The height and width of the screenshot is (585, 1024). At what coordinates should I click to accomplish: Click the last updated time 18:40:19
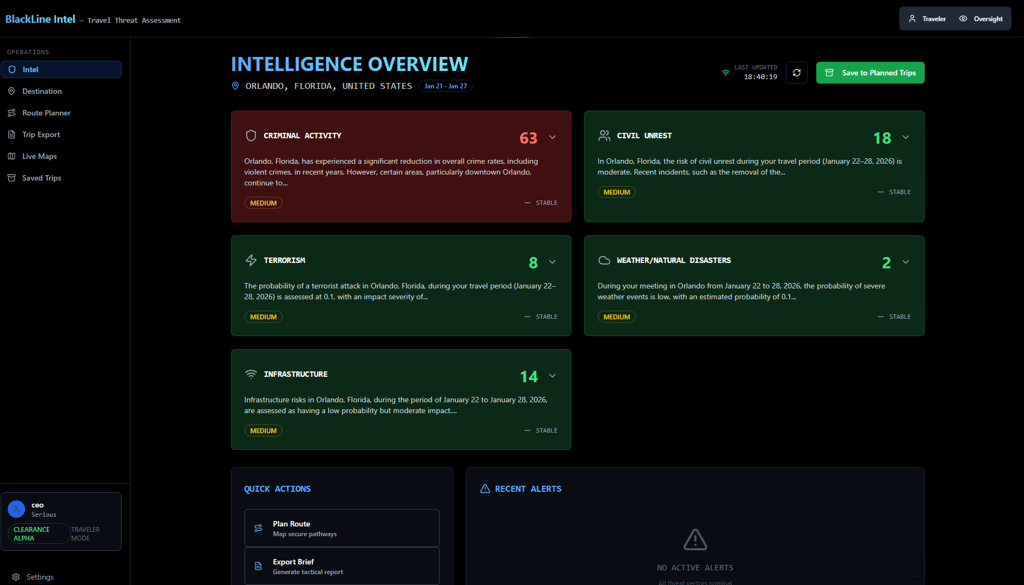[760, 77]
